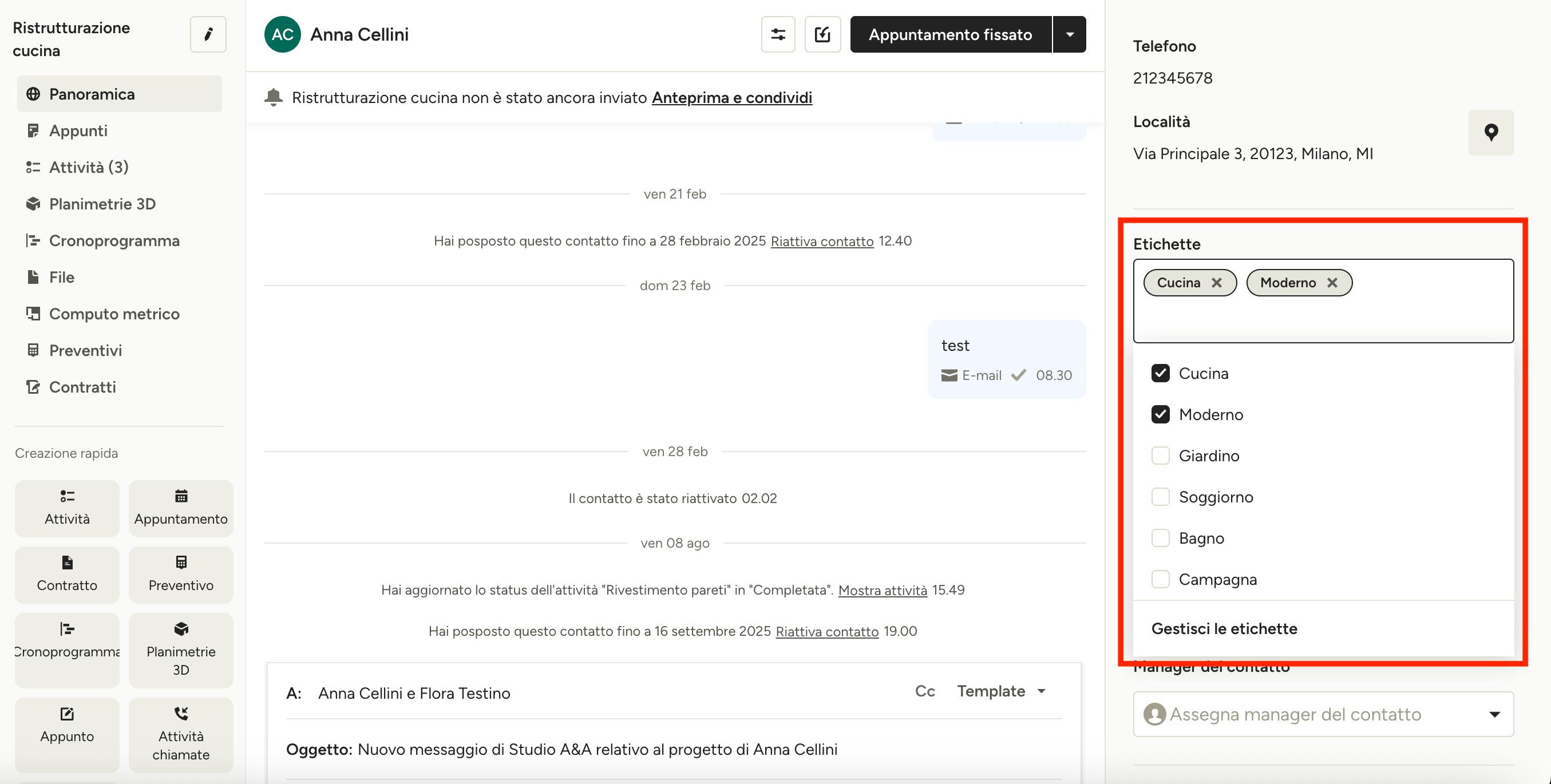Screen dimensions: 1551x784
Task: Remove the Cucina tag chip
Action: click(x=1217, y=282)
